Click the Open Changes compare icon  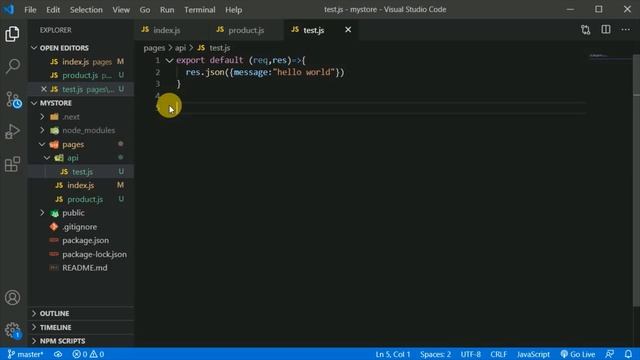(586, 30)
